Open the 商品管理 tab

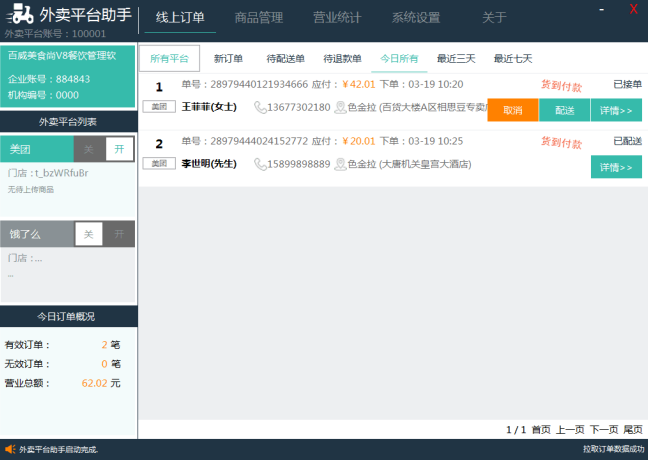pyautogui.click(x=259, y=17)
